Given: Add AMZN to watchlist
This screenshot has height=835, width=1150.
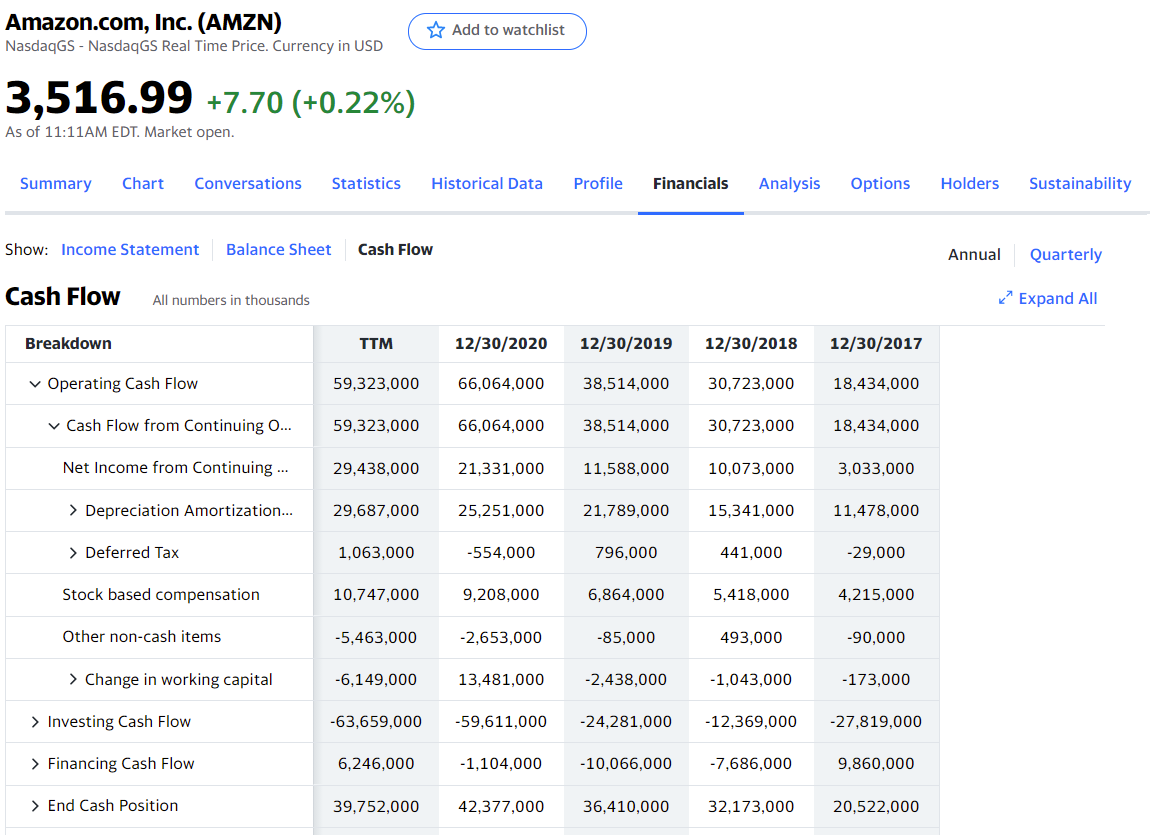Looking at the screenshot, I should 497,31.
